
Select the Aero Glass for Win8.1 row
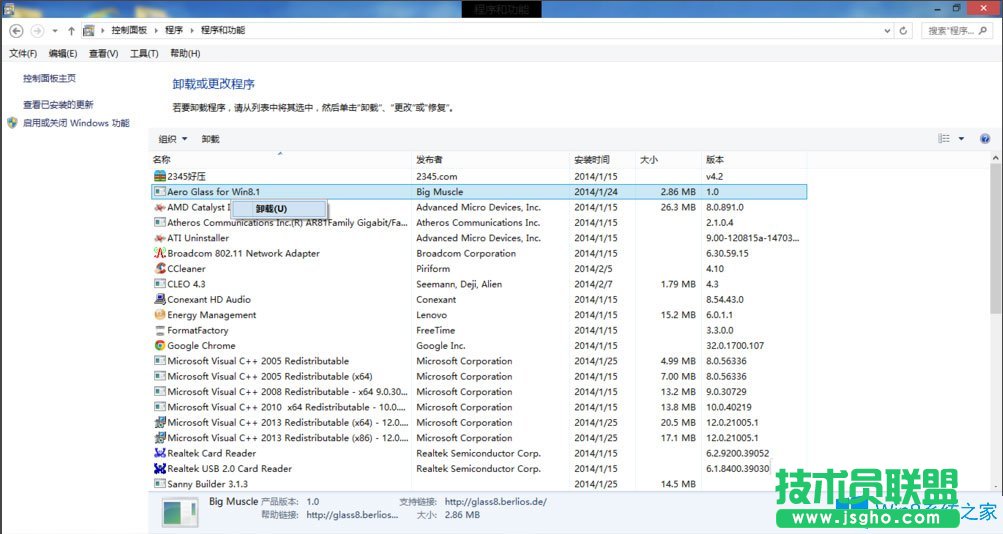[478, 191]
